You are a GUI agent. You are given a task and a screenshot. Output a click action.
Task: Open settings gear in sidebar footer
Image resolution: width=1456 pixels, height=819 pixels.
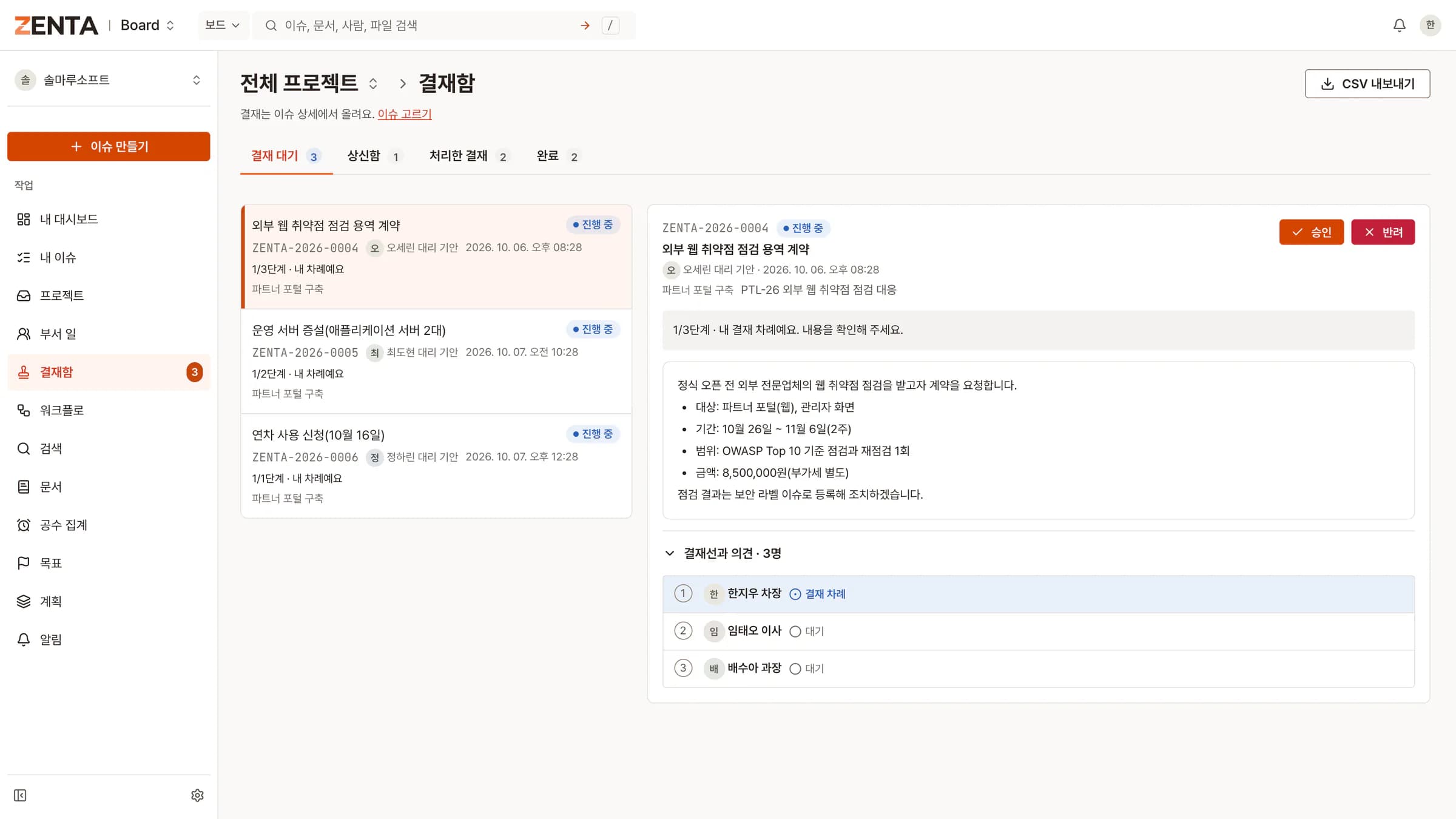[197, 795]
